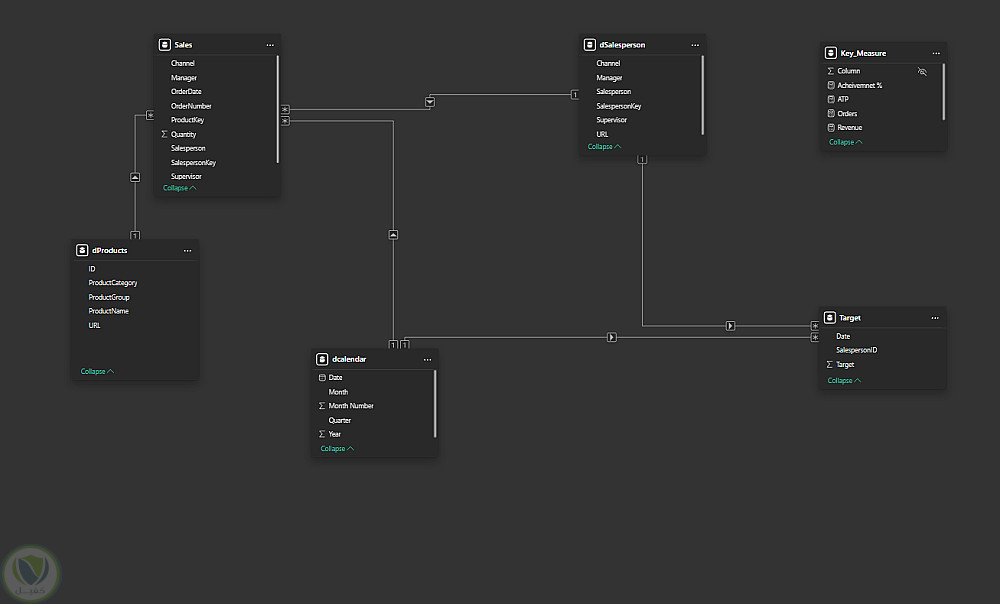Click the Sales table field list scrollbar
This screenshot has width=1000, height=604.
click(x=277, y=109)
